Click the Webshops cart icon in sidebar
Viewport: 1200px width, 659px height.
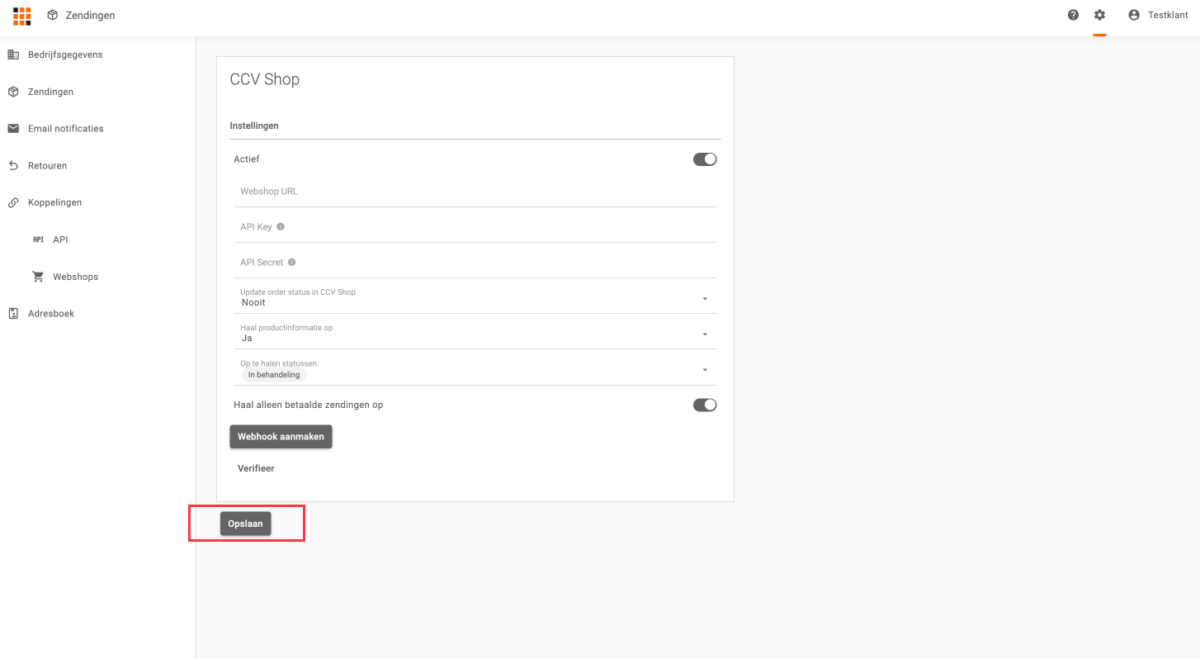tap(38, 277)
